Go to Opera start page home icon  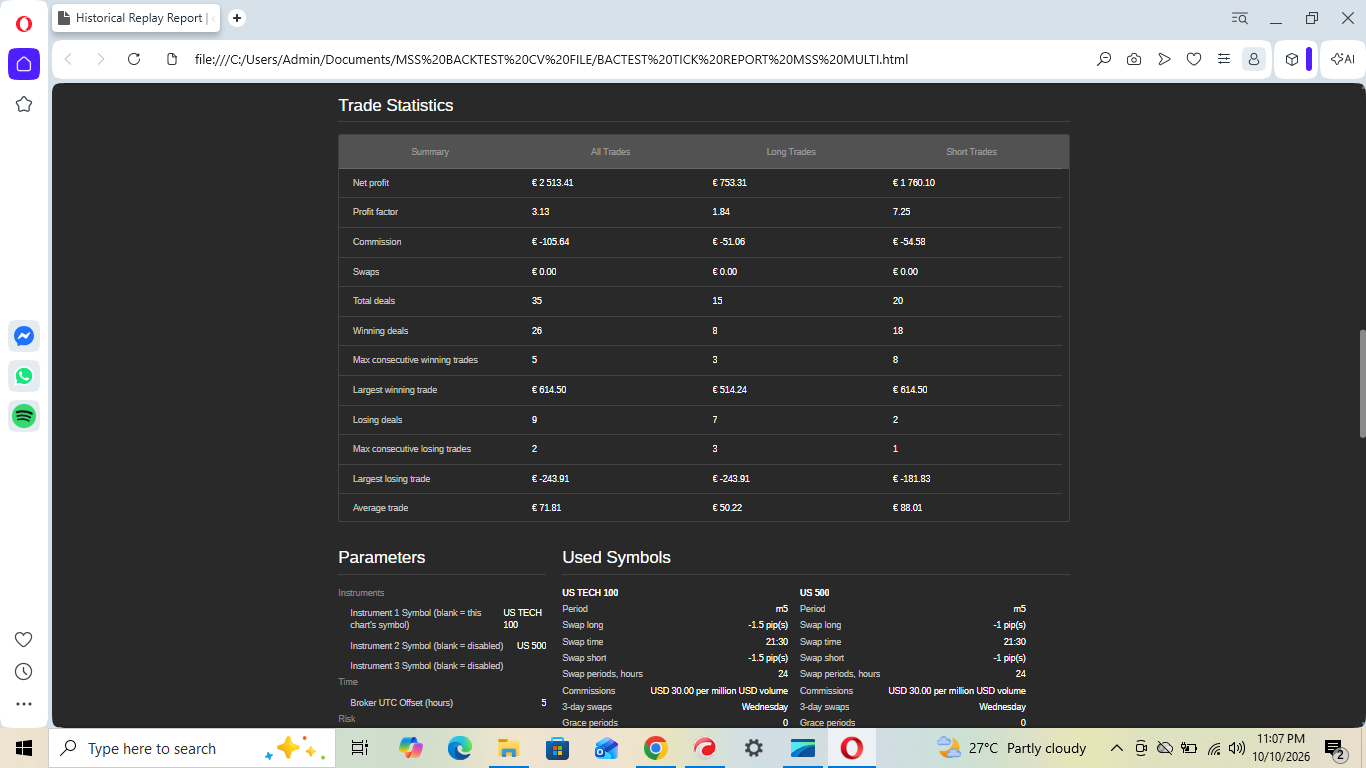pos(24,64)
